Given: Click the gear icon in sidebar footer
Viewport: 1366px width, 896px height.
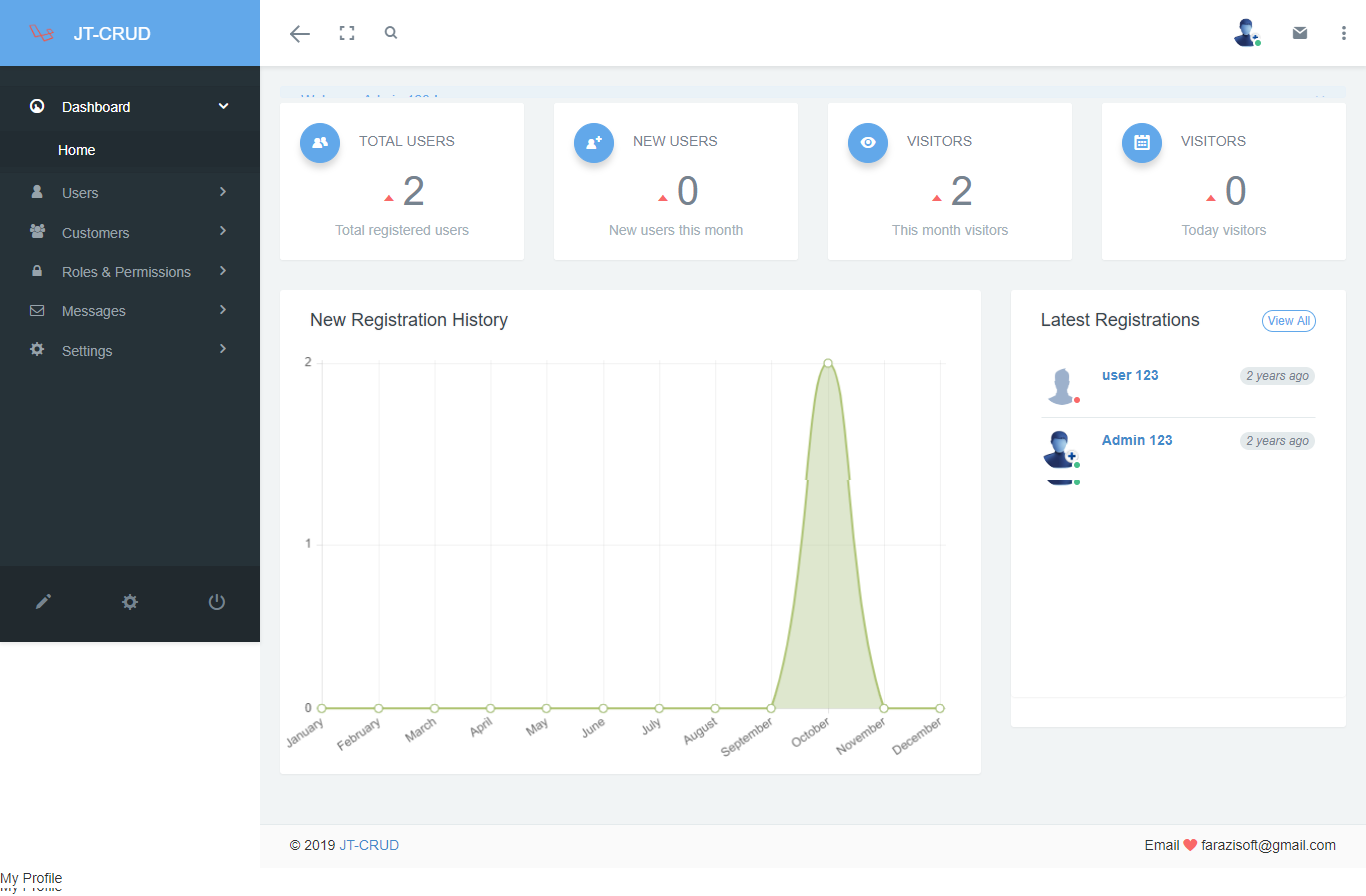Looking at the screenshot, I should pyautogui.click(x=130, y=602).
